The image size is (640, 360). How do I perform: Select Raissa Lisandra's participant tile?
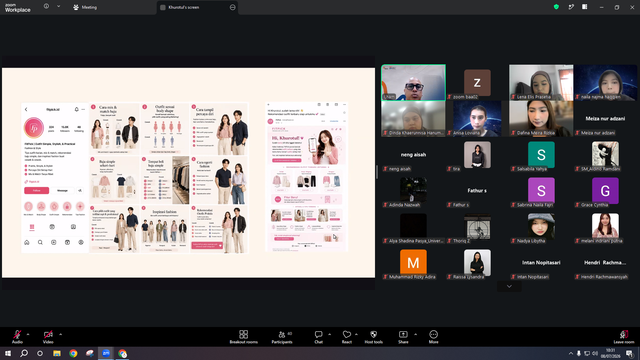(477, 262)
